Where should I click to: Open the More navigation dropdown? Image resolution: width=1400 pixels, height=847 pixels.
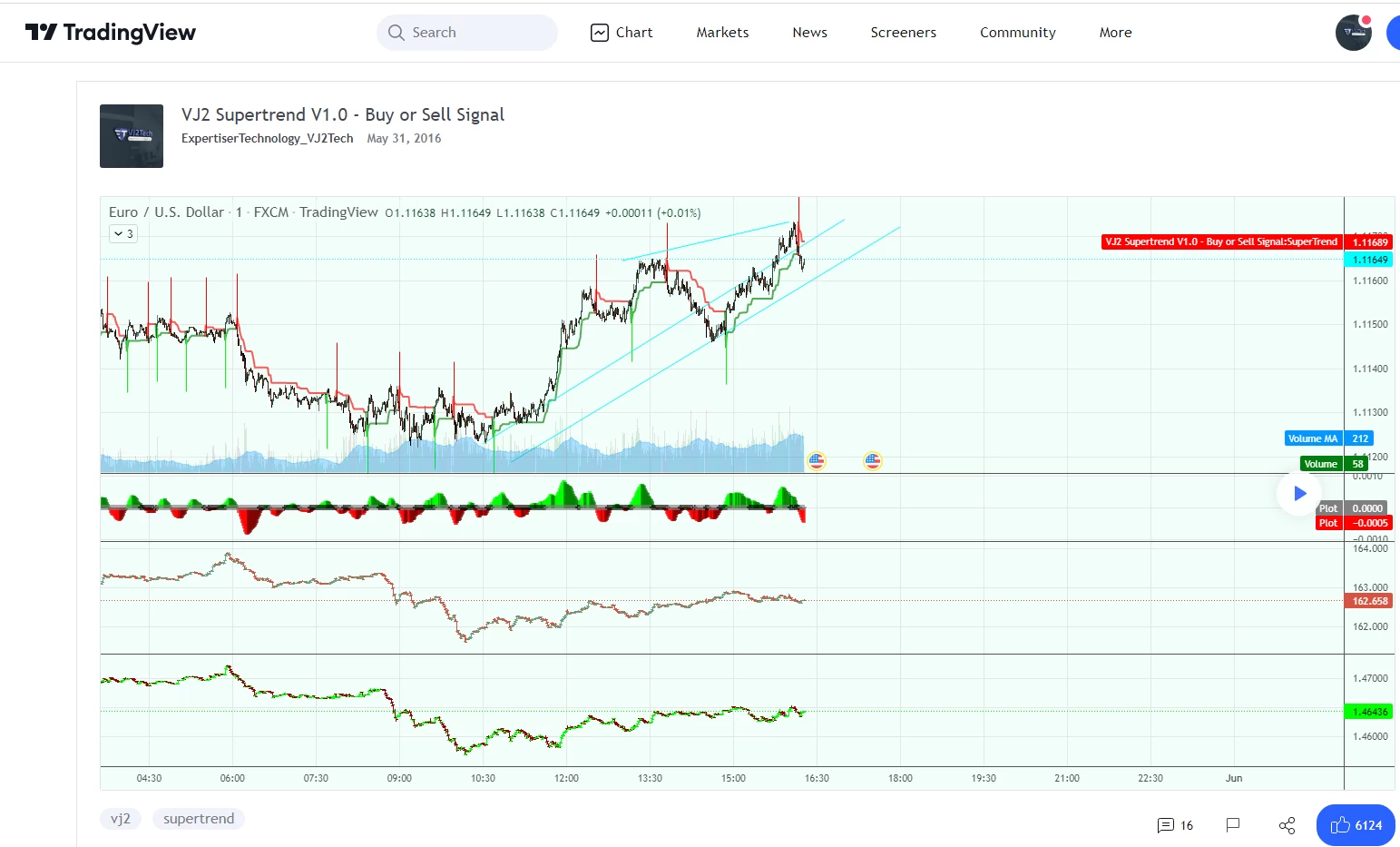tap(1115, 32)
